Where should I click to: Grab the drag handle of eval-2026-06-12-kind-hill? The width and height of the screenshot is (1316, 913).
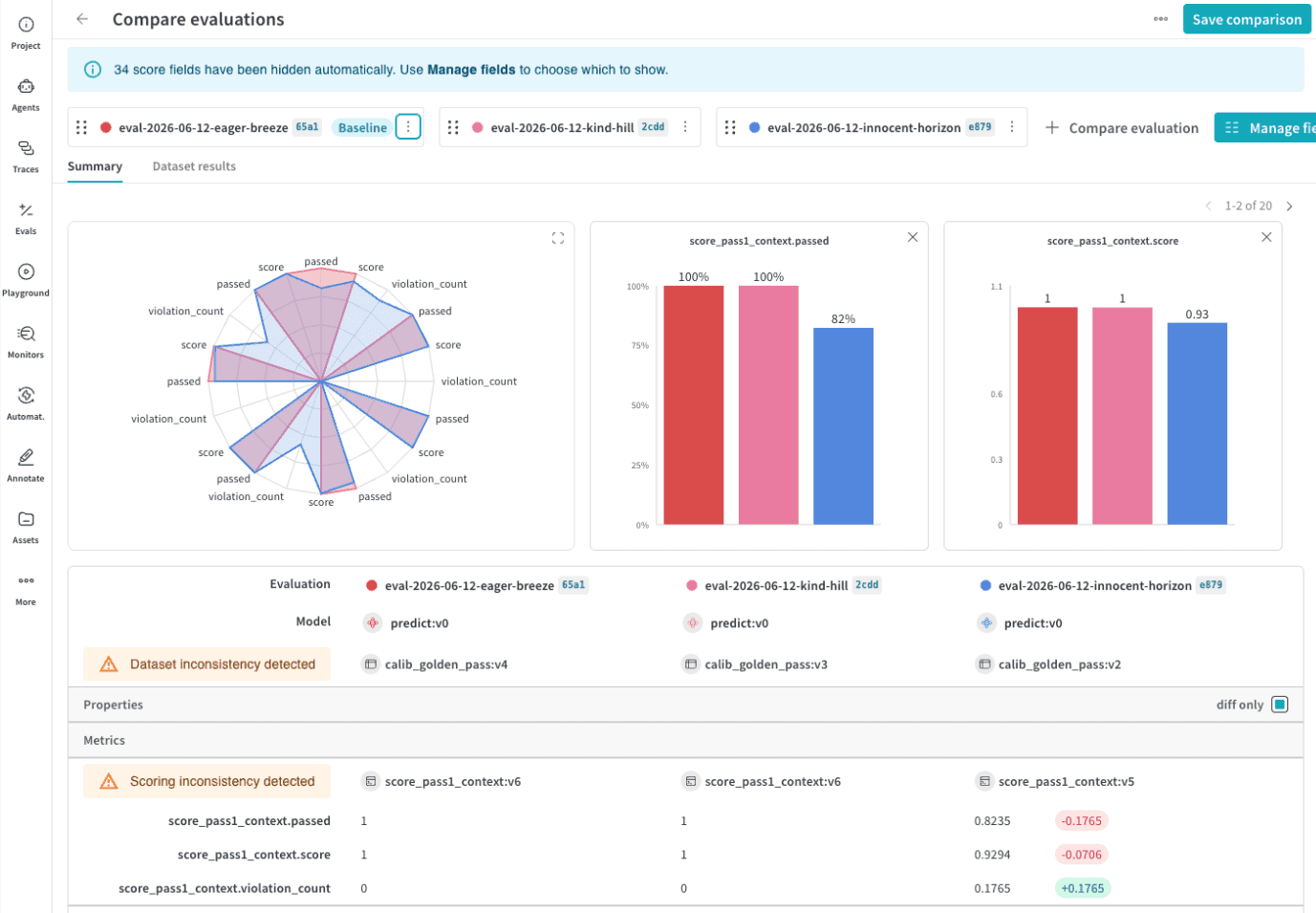pyautogui.click(x=453, y=127)
